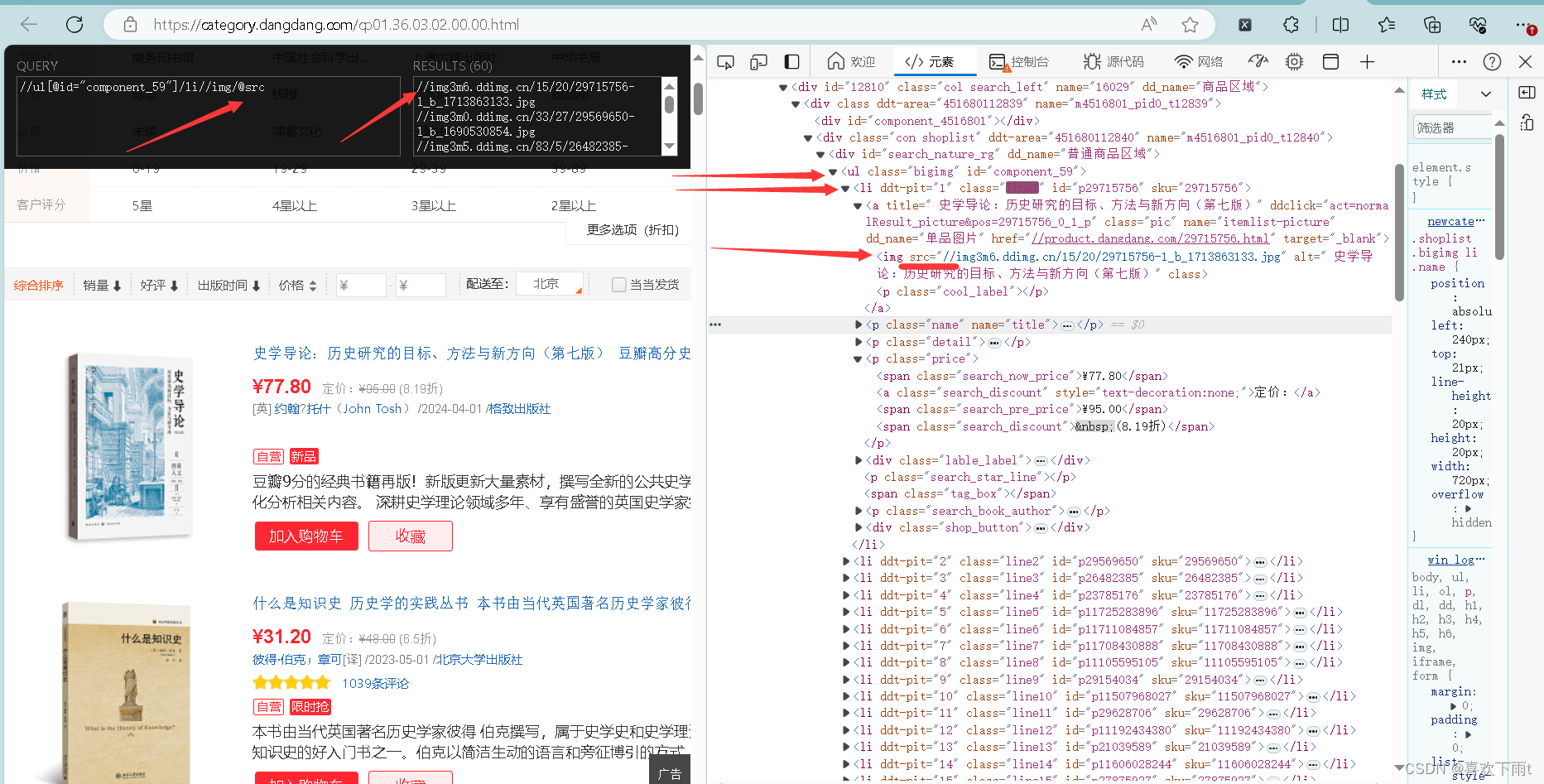Sort by 好评
Viewport: 1544px width, 784px height.
pos(159,286)
